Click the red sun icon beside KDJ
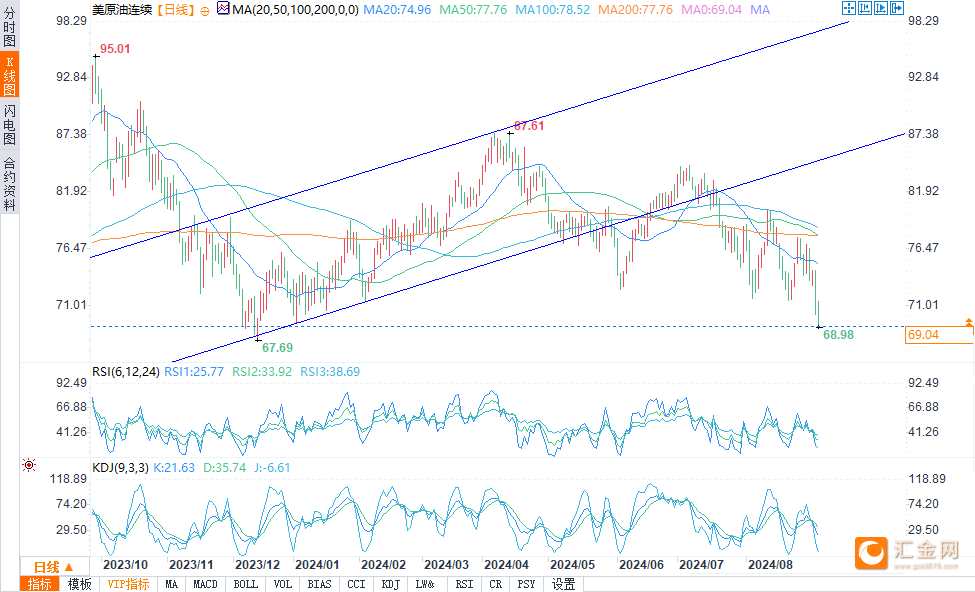 tap(29, 465)
